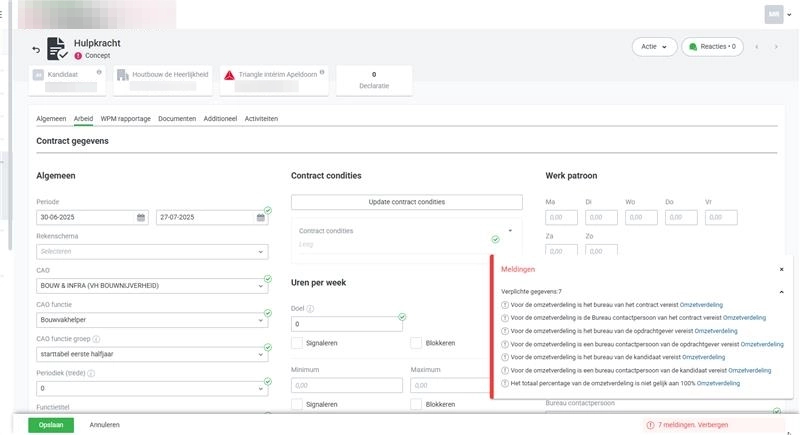The height and width of the screenshot is (435, 800).
Task: Open the Documenten tab
Action: pyautogui.click(x=177, y=118)
